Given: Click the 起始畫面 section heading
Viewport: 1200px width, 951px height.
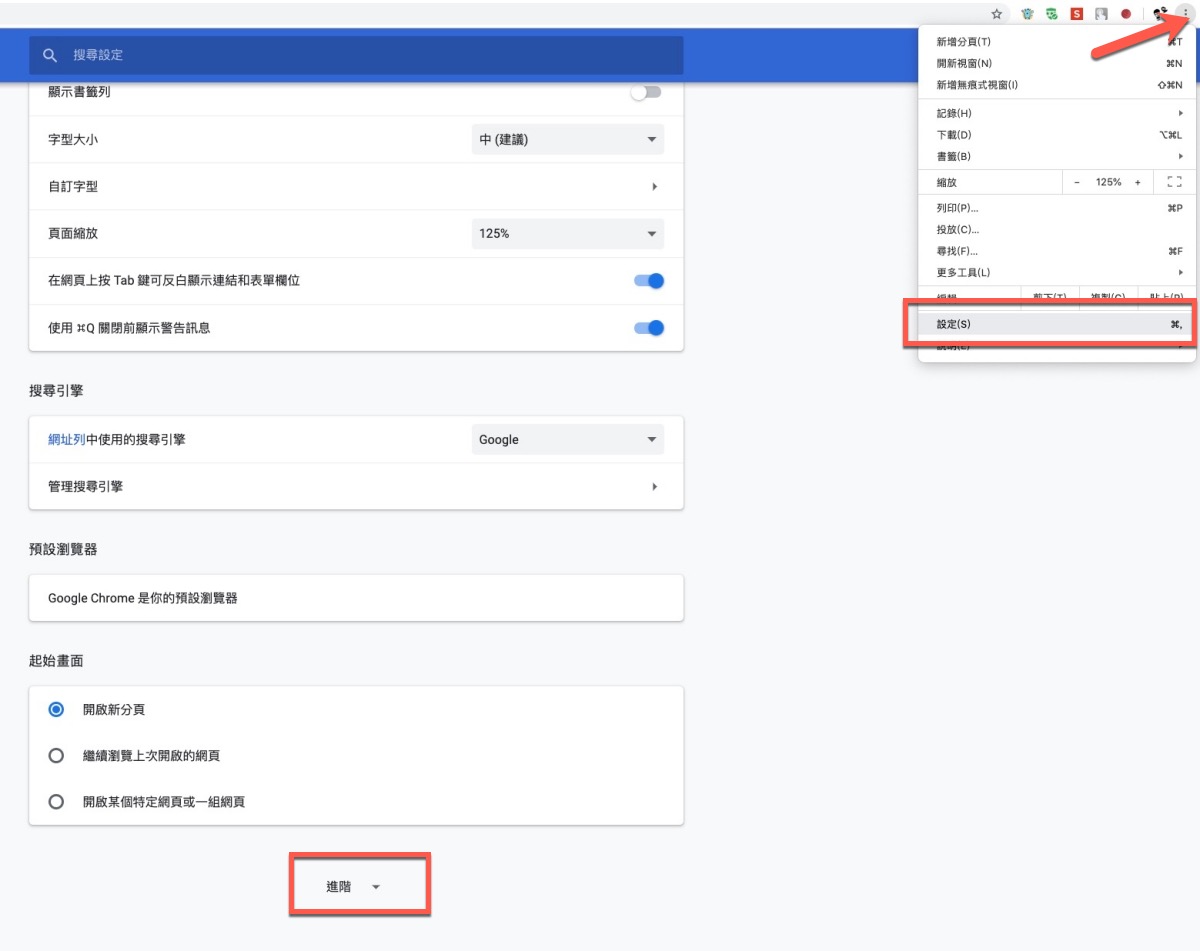Looking at the screenshot, I should pyautogui.click(x=56, y=661).
